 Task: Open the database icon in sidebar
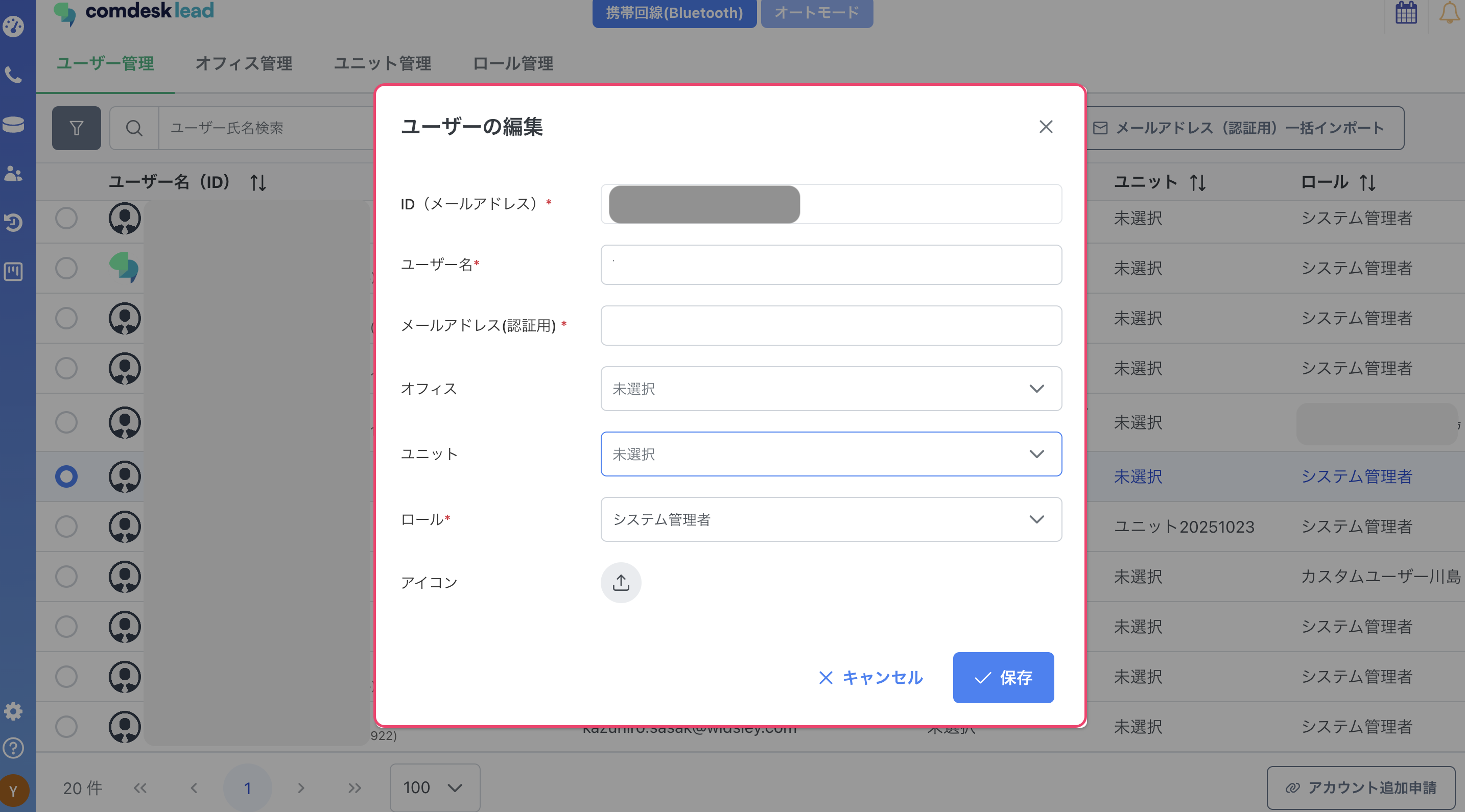click(x=13, y=124)
